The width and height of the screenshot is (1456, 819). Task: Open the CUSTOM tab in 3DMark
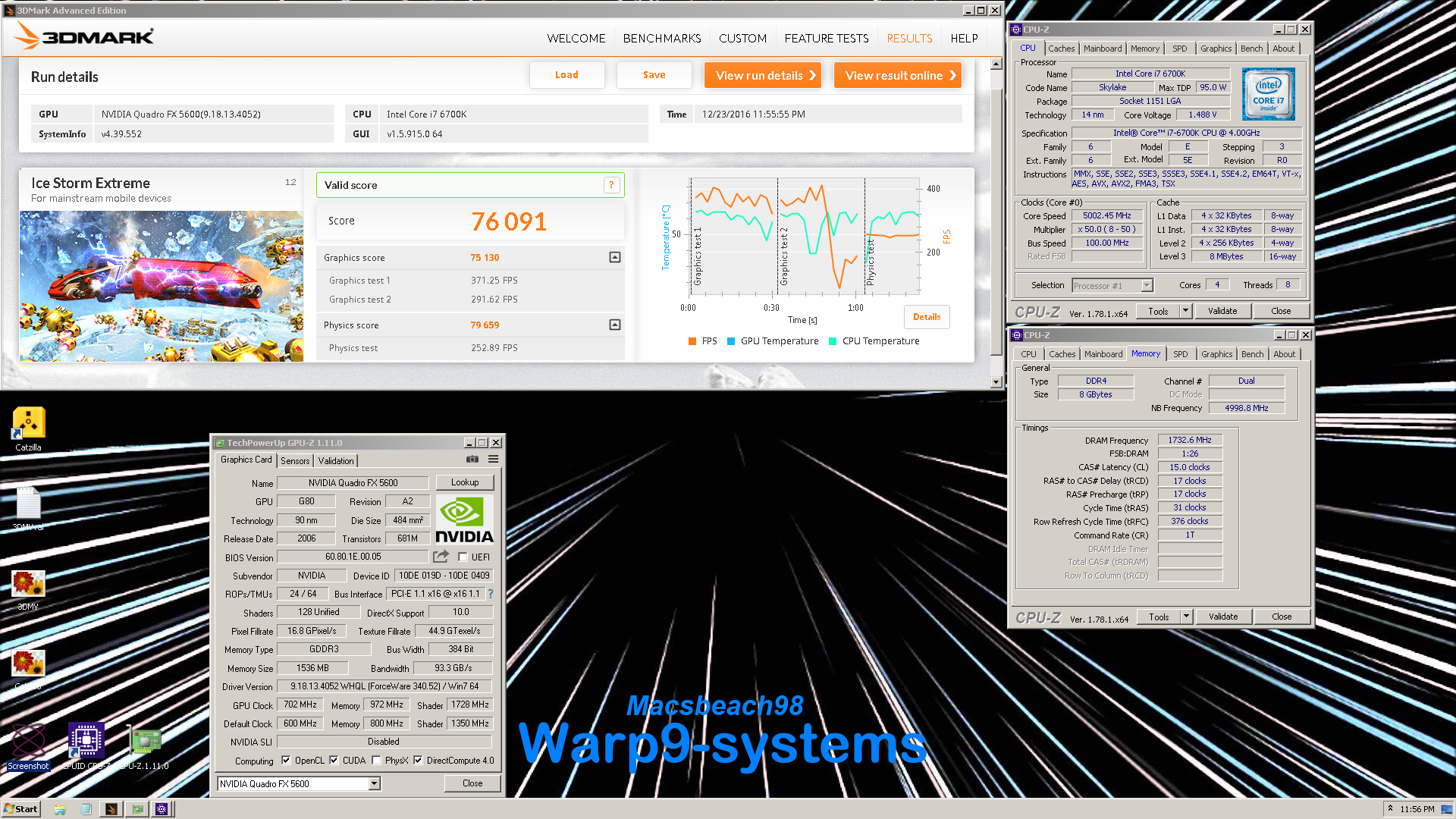tap(742, 38)
